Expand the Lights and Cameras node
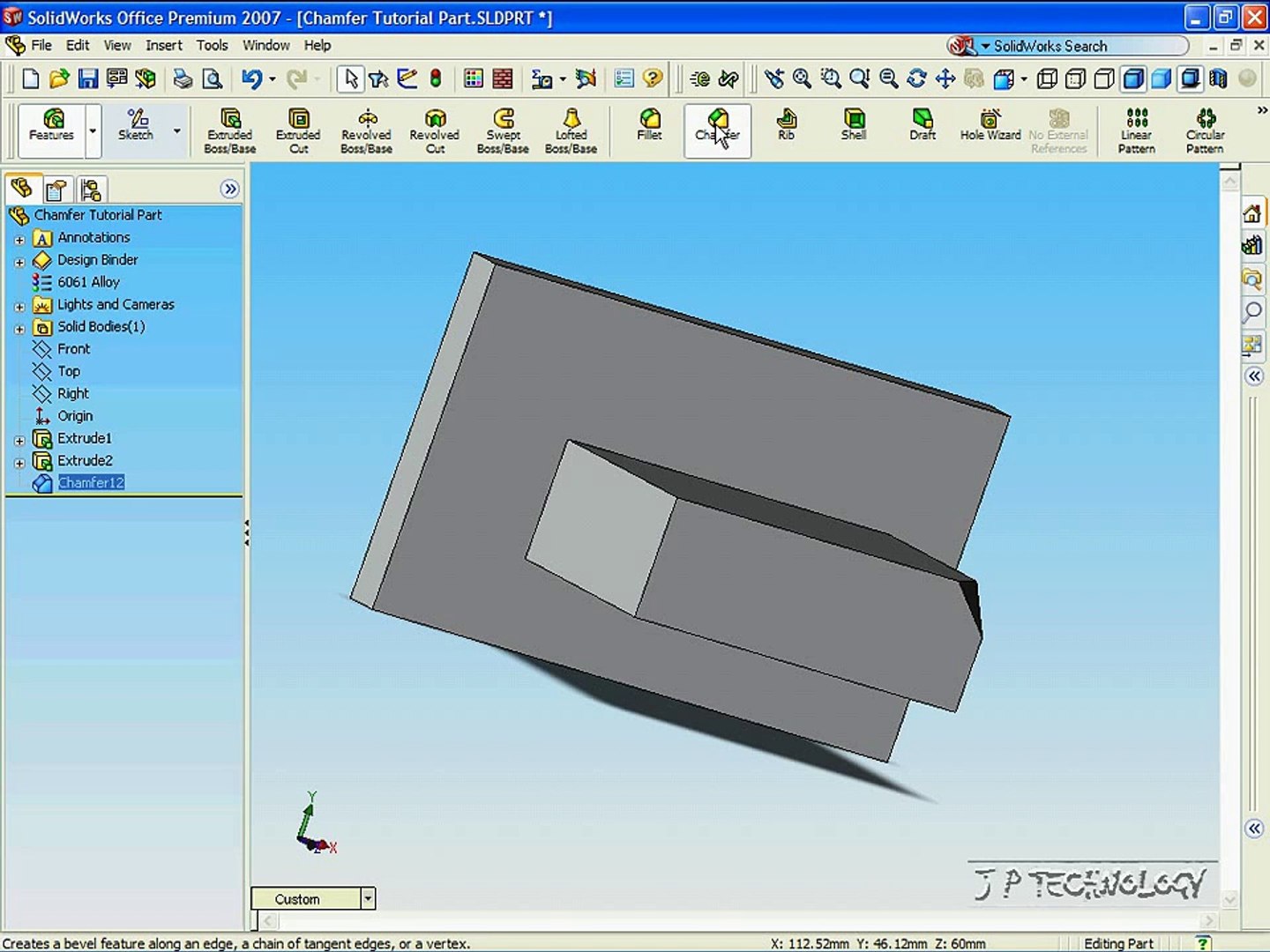This screenshot has height=952, width=1270. (19, 307)
